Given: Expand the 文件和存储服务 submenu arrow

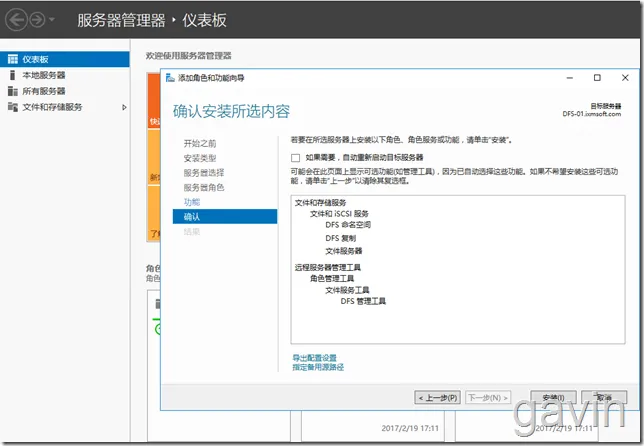Looking at the screenshot, I should tap(124, 107).
